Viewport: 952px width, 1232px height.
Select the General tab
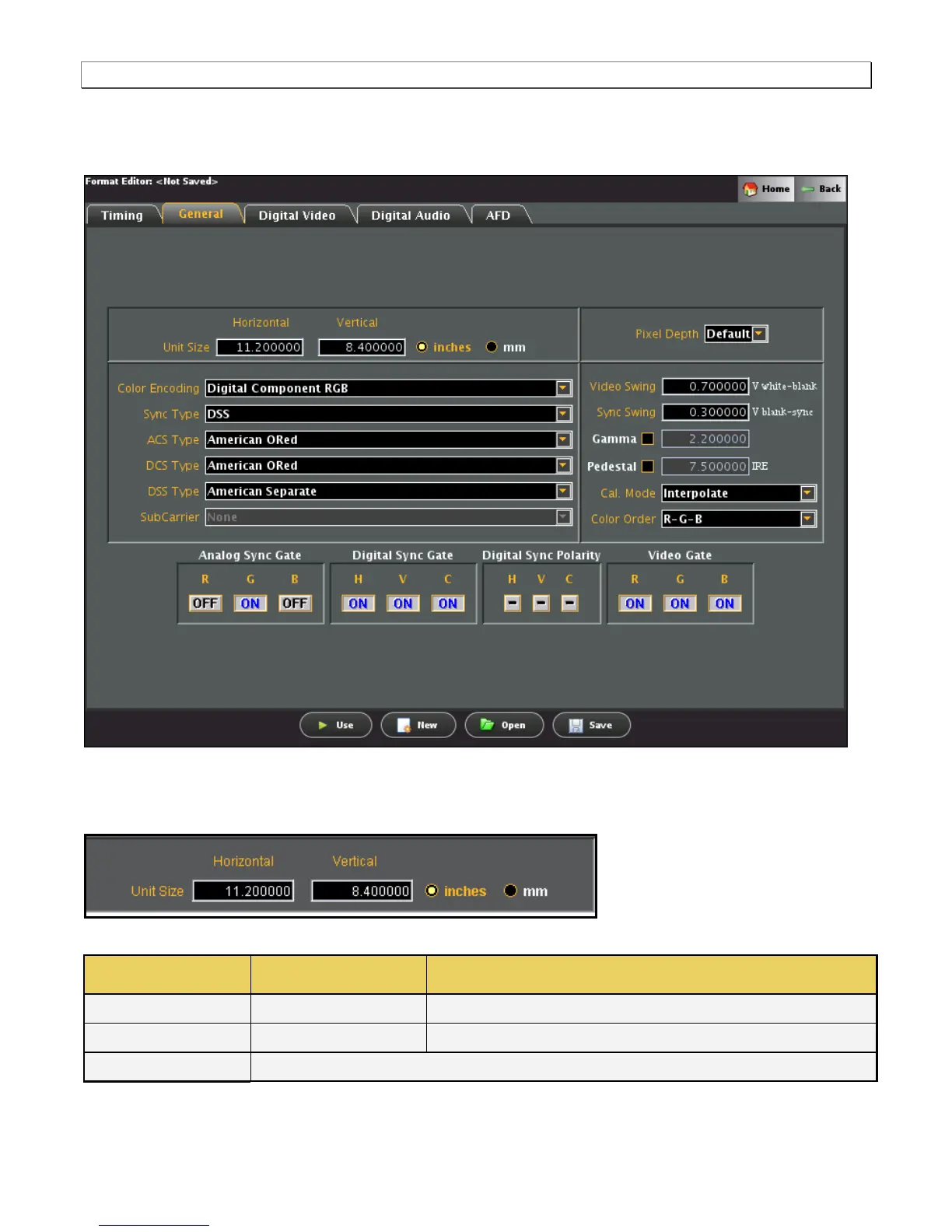[201, 214]
